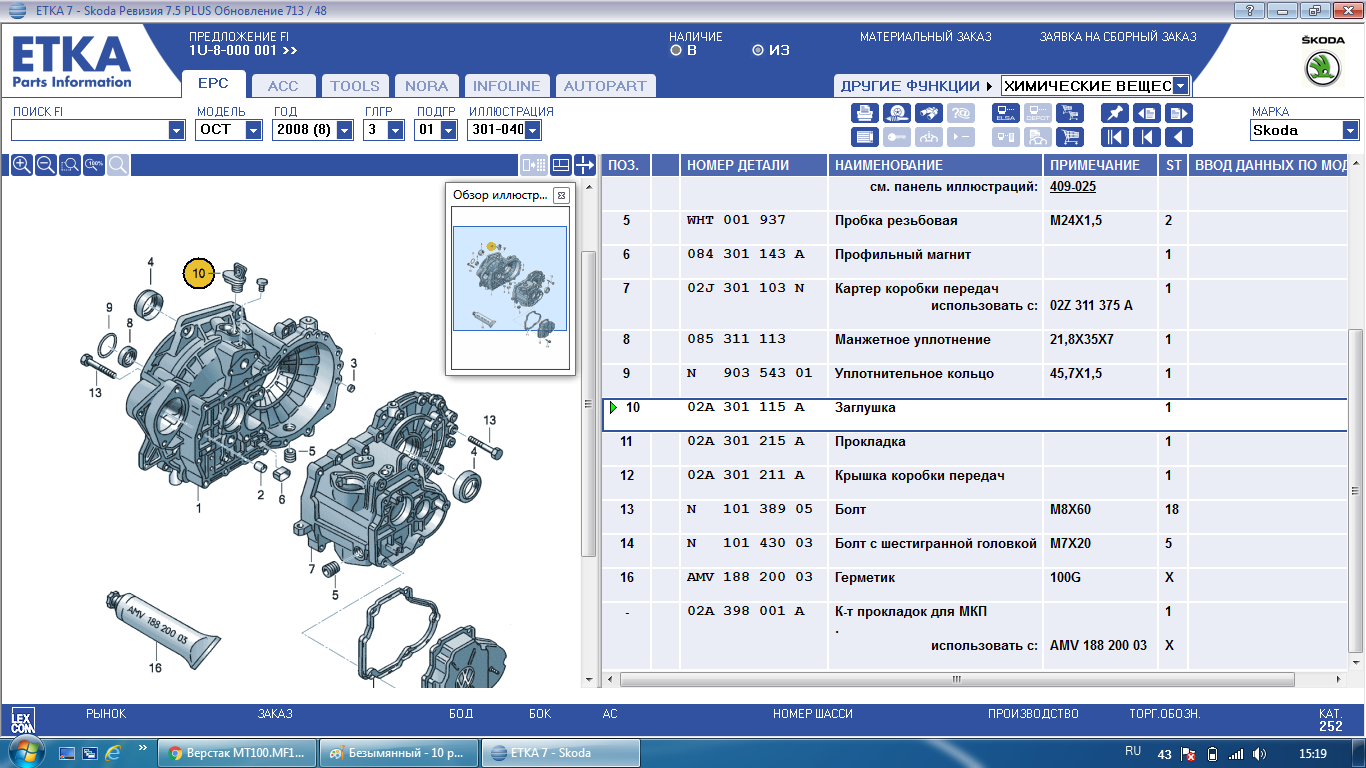Open the ГОД dropdown showing 2008 (8)

[x=345, y=130]
